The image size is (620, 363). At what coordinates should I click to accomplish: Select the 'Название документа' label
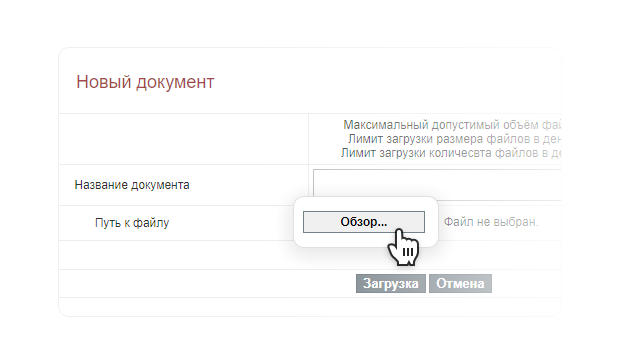click(x=132, y=185)
